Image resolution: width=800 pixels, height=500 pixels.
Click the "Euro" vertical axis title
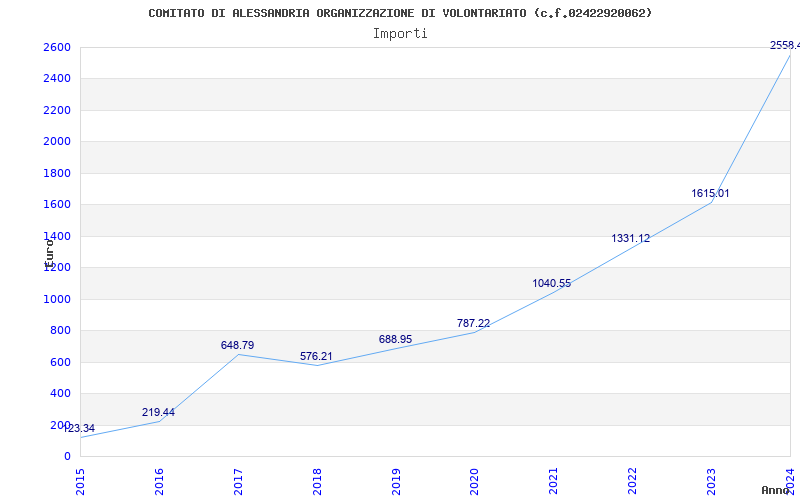48,250
